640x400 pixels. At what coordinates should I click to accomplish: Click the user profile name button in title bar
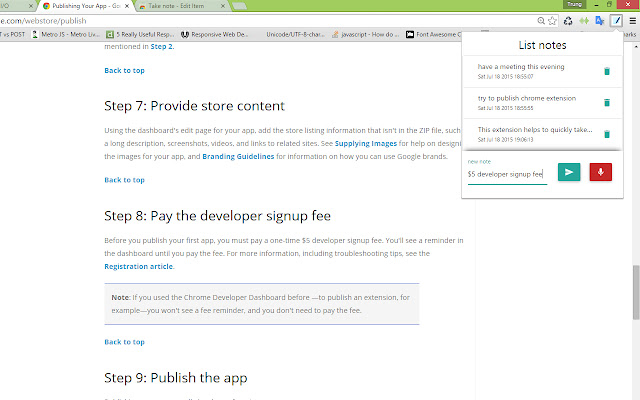point(574,4)
